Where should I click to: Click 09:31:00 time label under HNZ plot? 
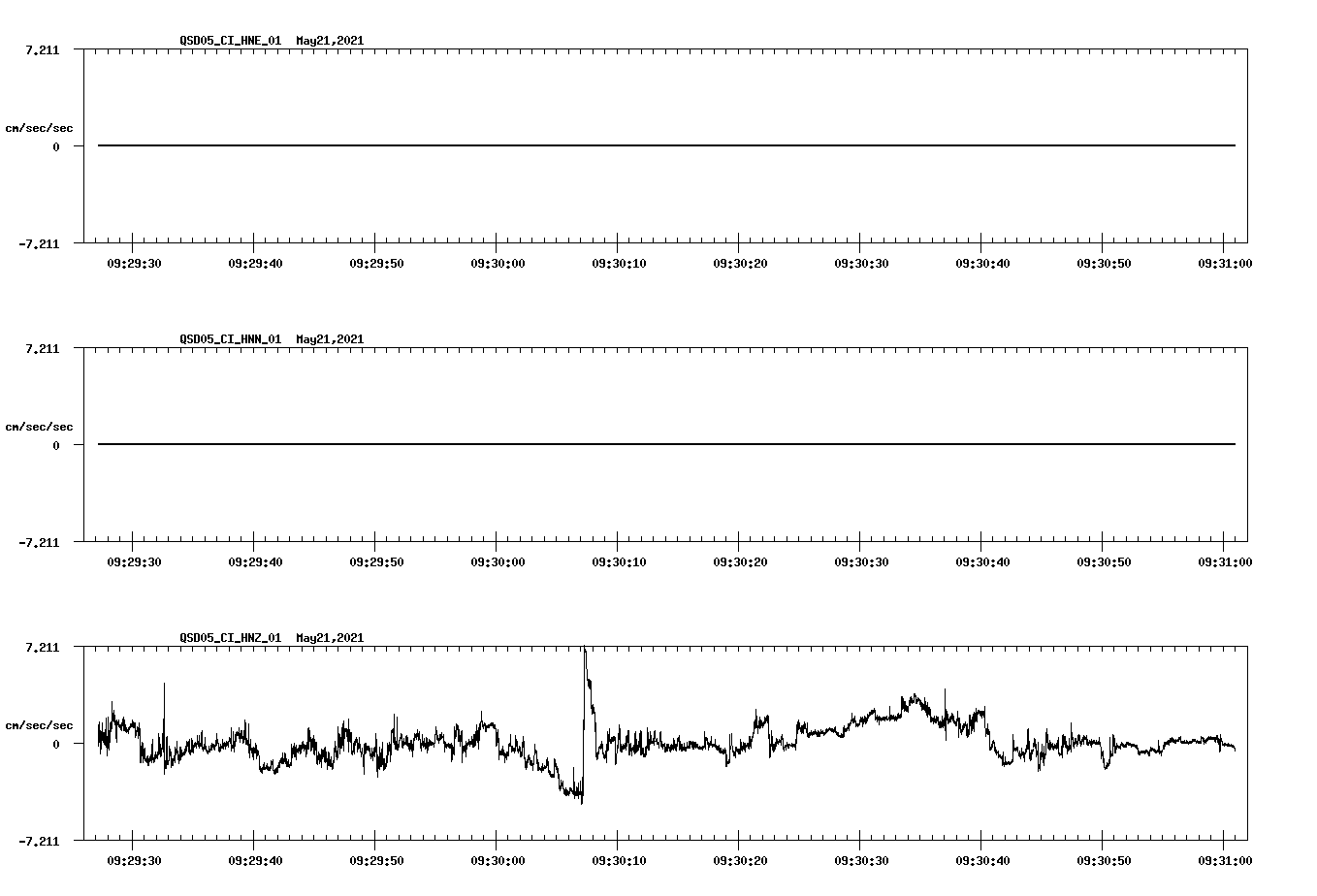(x=1225, y=860)
